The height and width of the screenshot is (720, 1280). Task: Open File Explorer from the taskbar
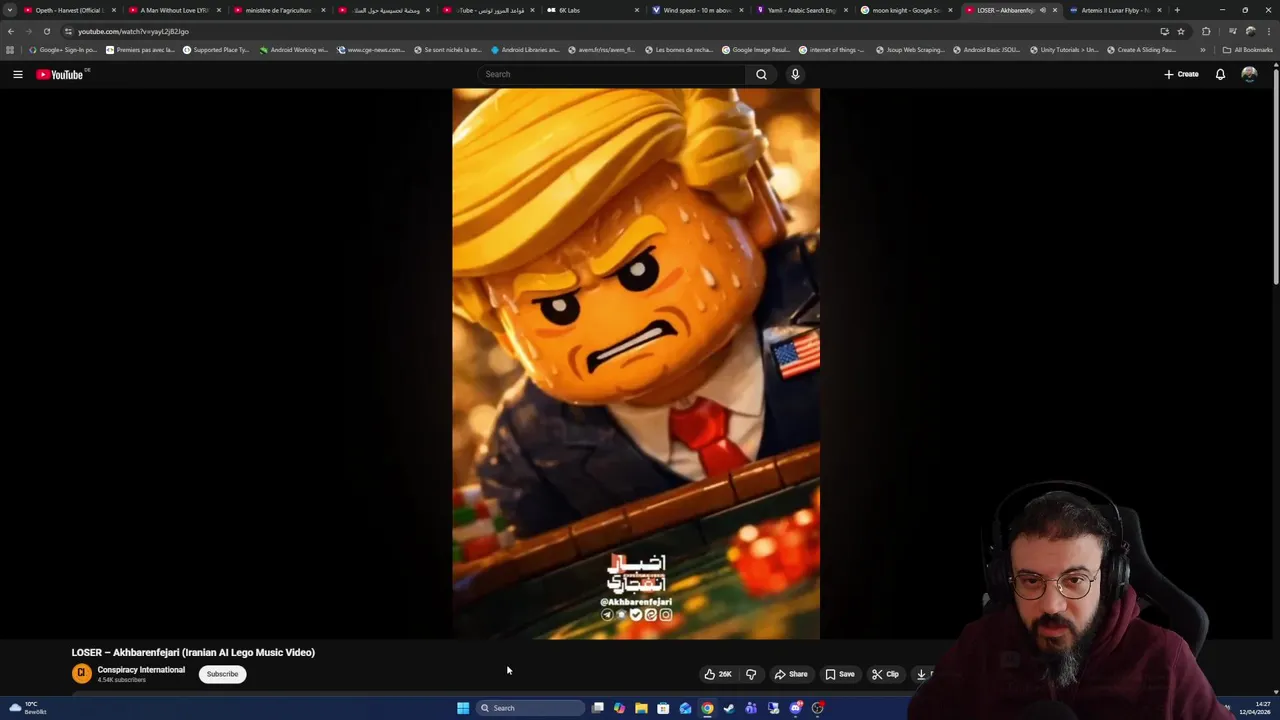click(x=641, y=708)
